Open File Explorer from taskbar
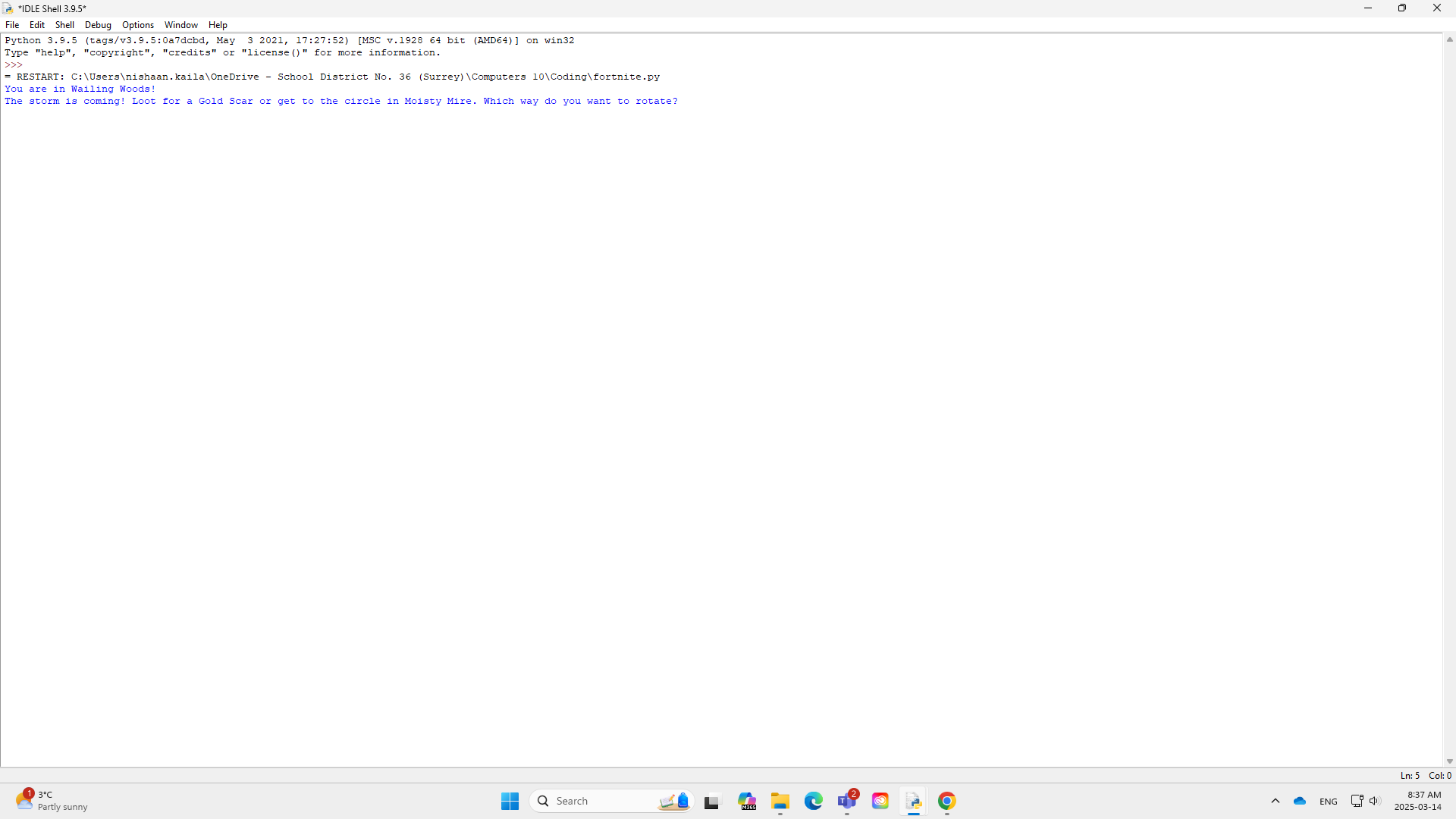The image size is (1456, 819). click(780, 801)
